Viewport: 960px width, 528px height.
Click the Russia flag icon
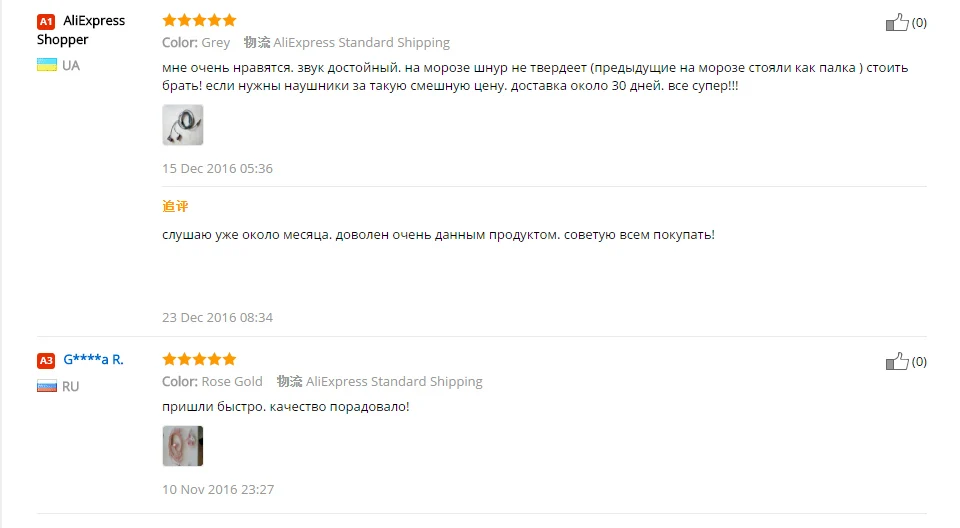click(x=47, y=386)
